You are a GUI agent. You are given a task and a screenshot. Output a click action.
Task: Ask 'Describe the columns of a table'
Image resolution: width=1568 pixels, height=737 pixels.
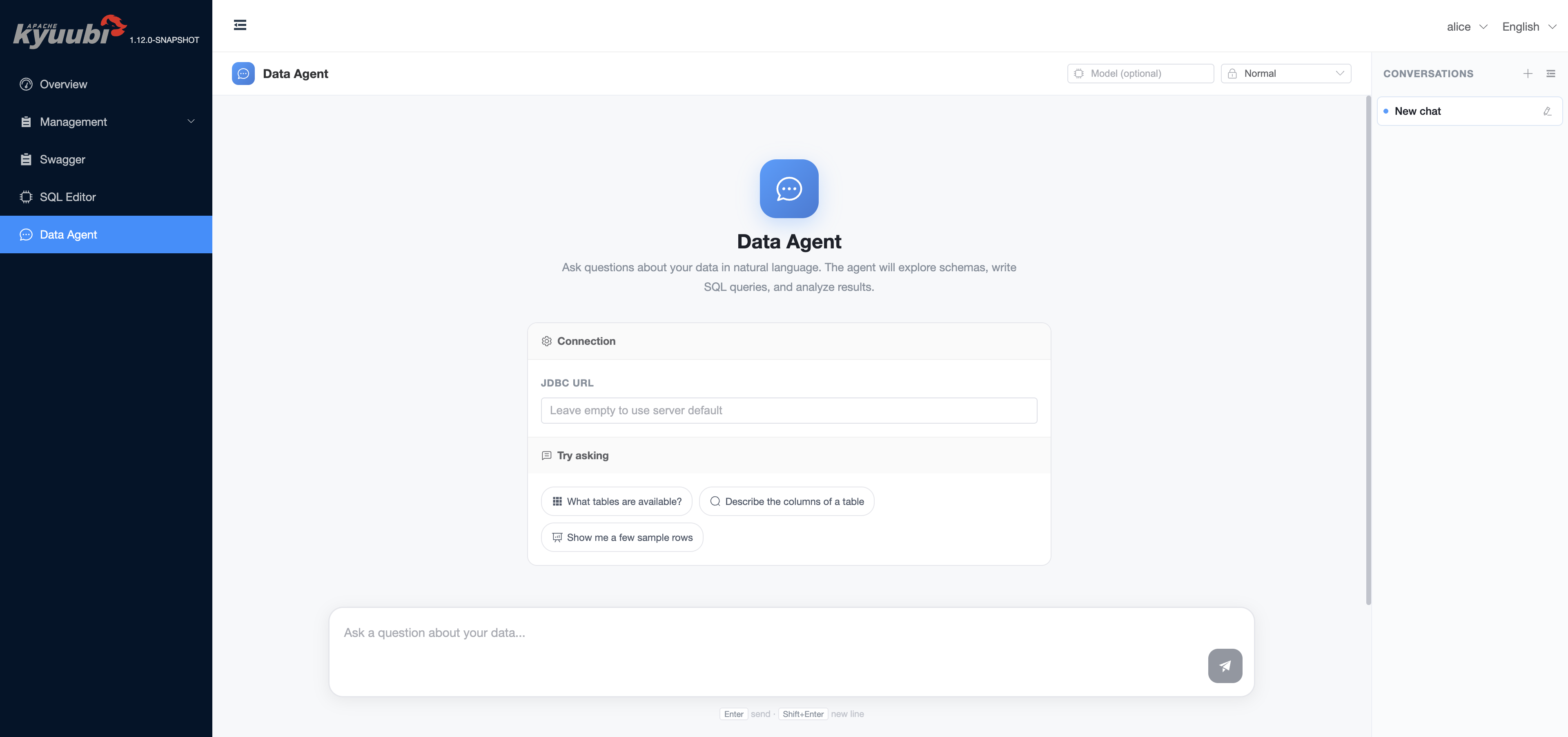click(786, 501)
